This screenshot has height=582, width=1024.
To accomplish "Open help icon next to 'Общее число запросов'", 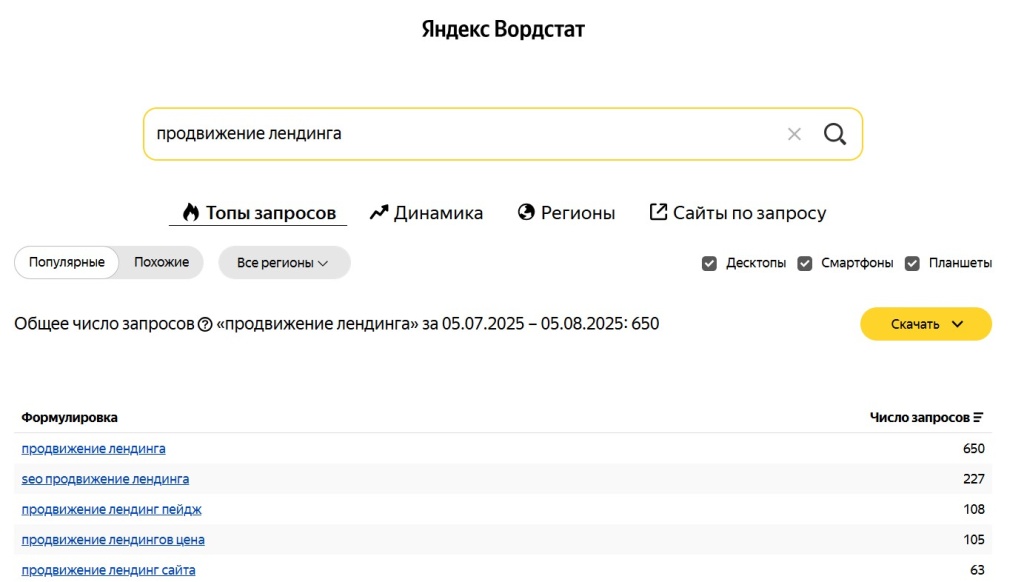I will (205, 324).
